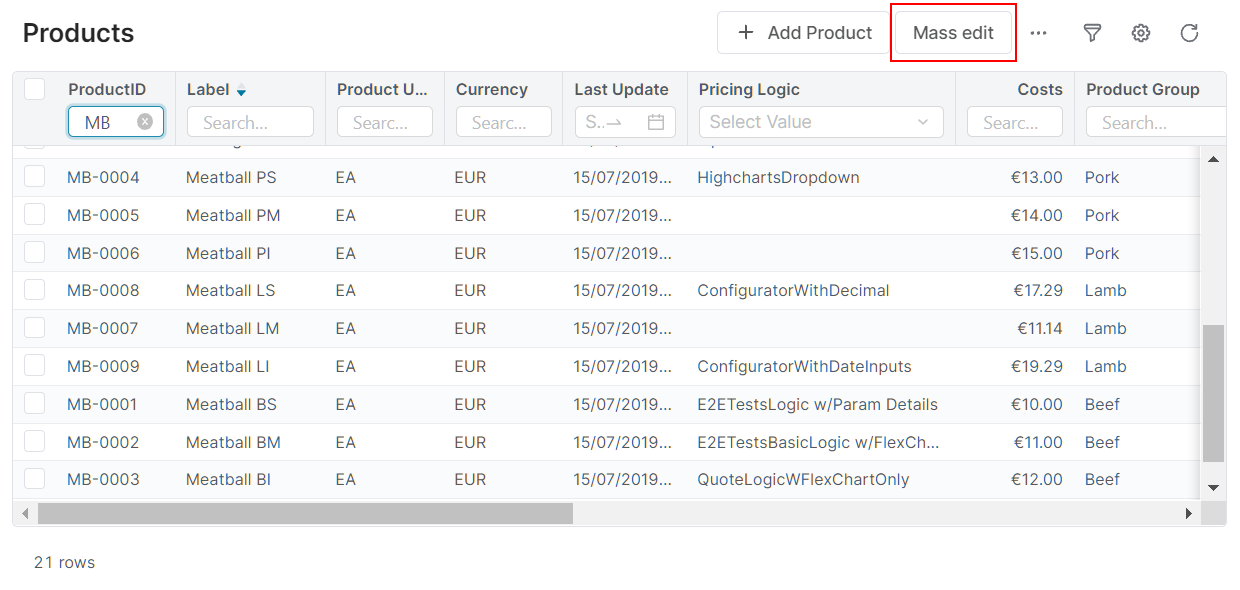Image resolution: width=1240 pixels, height=590 pixels.
Task: Open the Last Update calendar picker
Action: point(656,122)
